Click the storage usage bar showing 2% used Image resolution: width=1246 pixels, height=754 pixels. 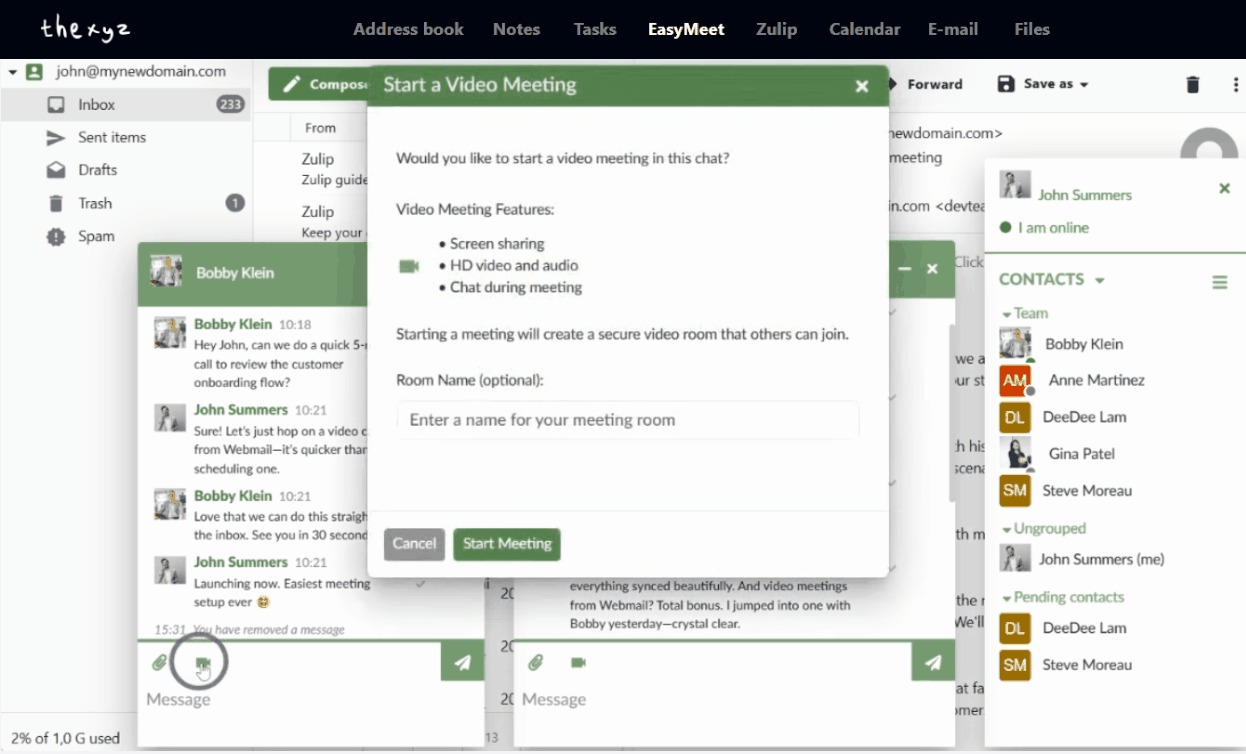point(63,738)
